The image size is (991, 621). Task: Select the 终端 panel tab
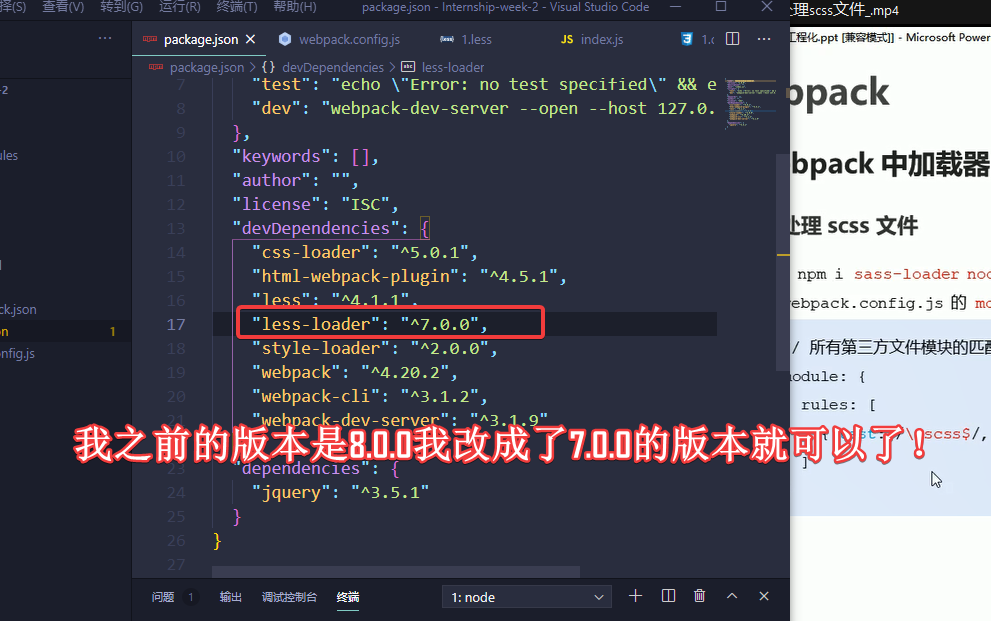pos(348,597)
